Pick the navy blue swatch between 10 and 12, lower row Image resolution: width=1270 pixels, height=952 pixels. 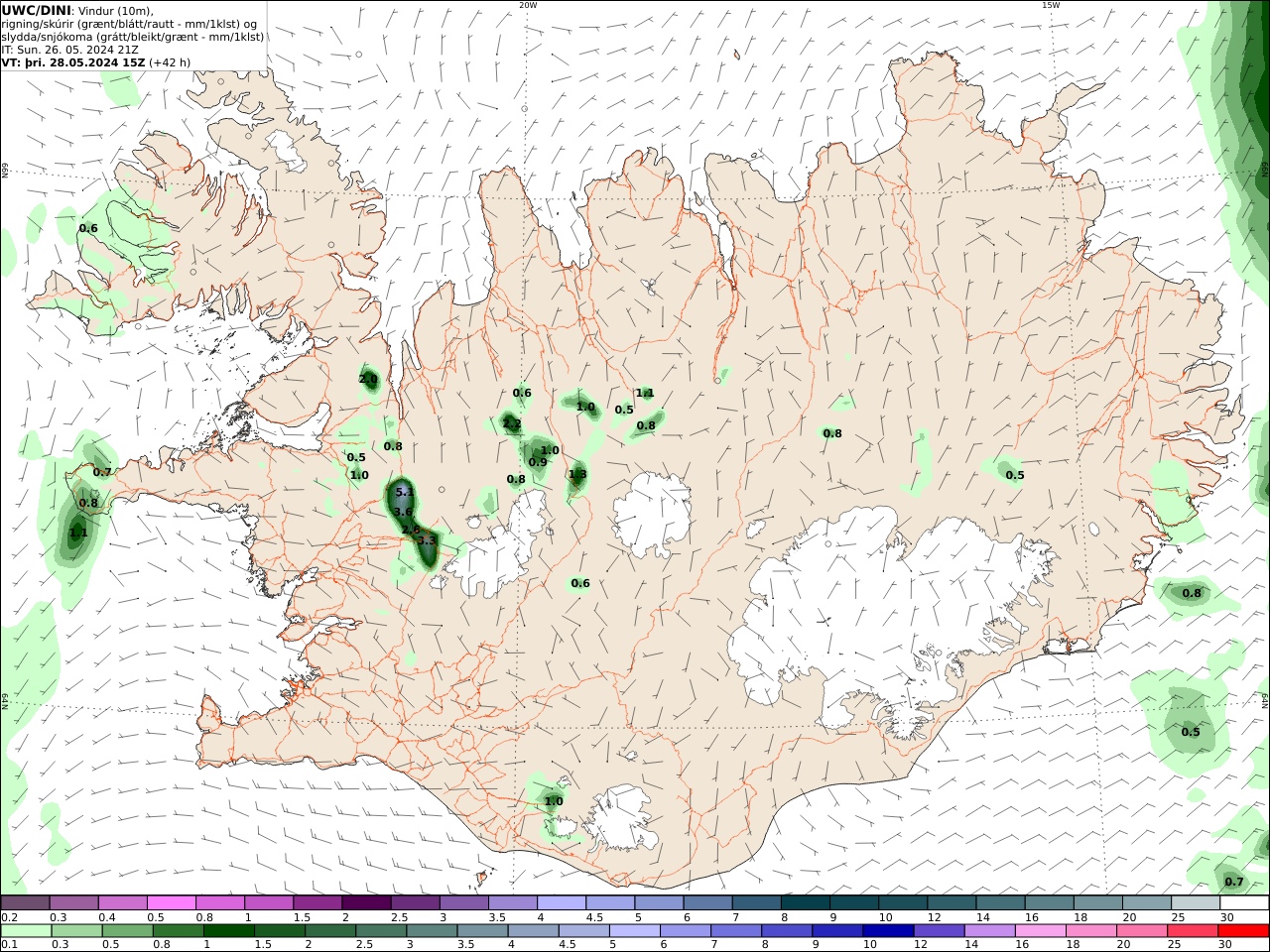pos(888,930)
